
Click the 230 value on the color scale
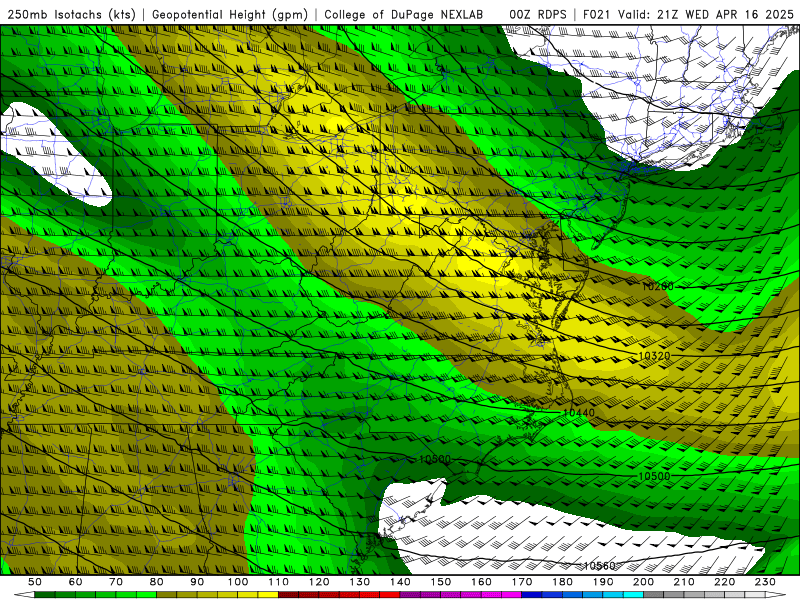[x=765, y=582]
